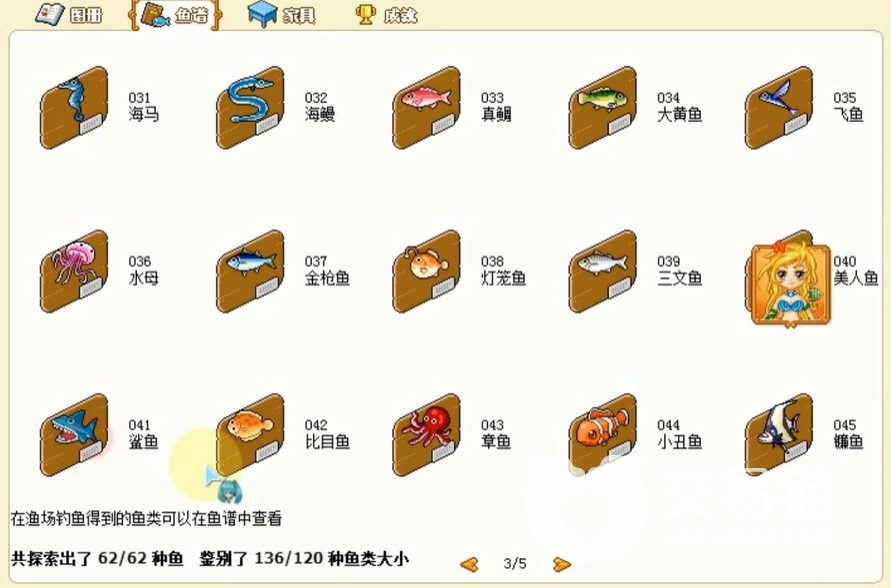Open the red sea bream (真鲷) entry
Image resolution: width=891 pixels, height=588 pixels.
[426, 108]
